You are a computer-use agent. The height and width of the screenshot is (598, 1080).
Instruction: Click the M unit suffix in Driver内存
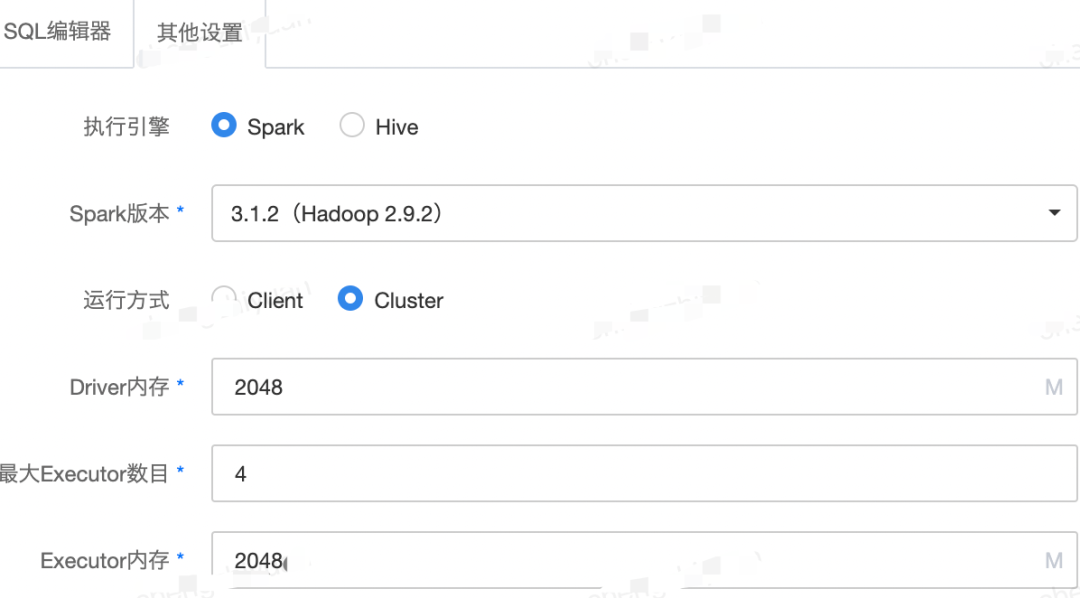(x=1053, y=387)
